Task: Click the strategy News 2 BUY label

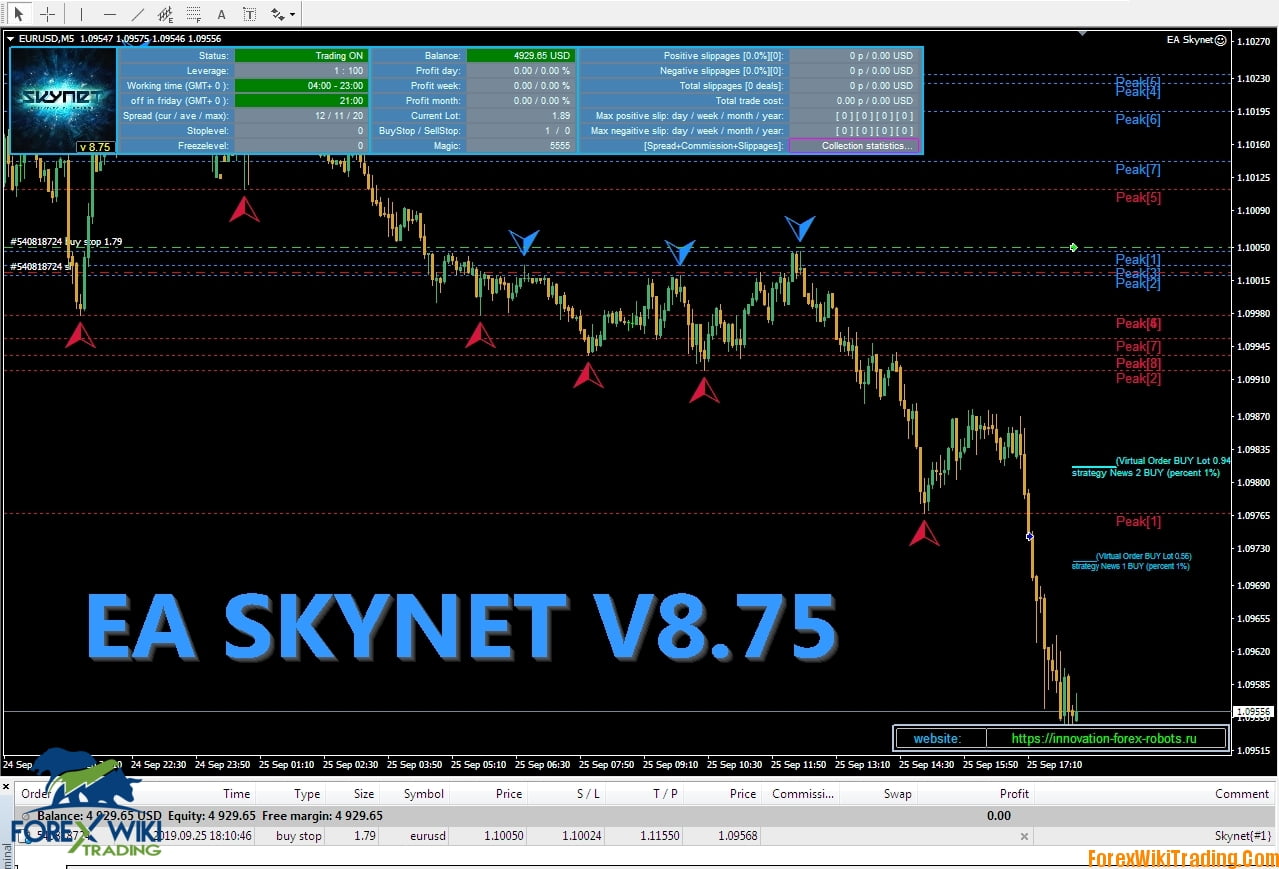Action: tap(1145, 473)
